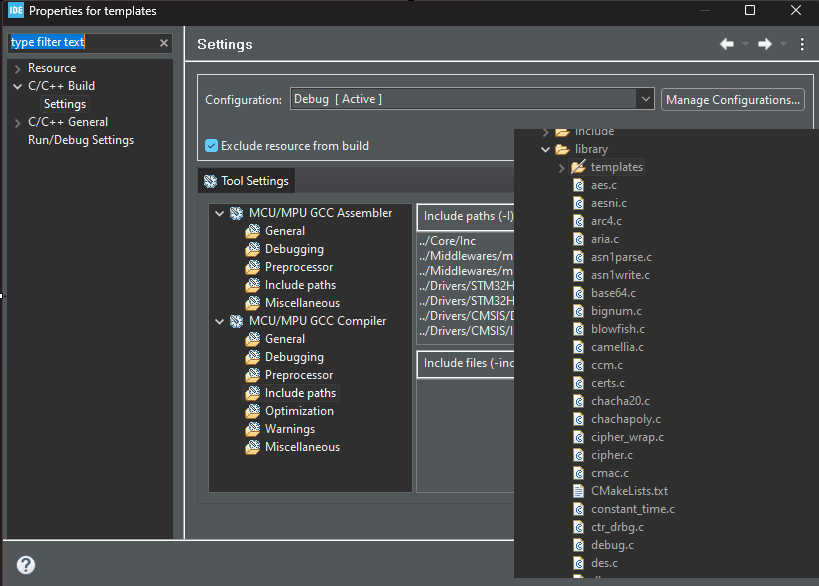Click the templates folder icon
This screenshot has width=819, height=586.
point(578,167)
